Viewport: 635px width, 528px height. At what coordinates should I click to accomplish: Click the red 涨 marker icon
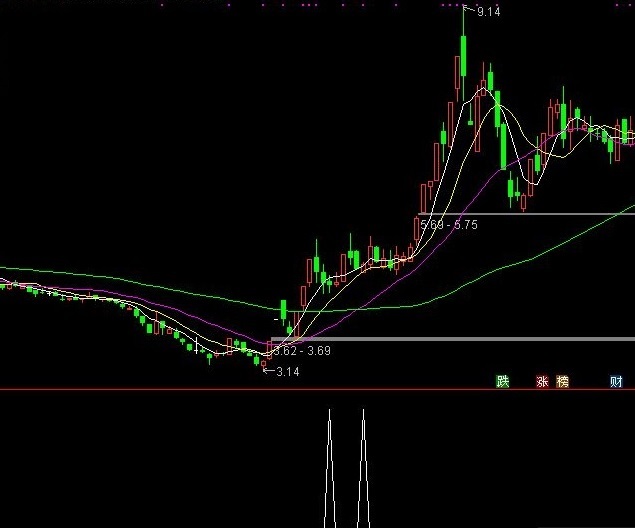(542, 381)
